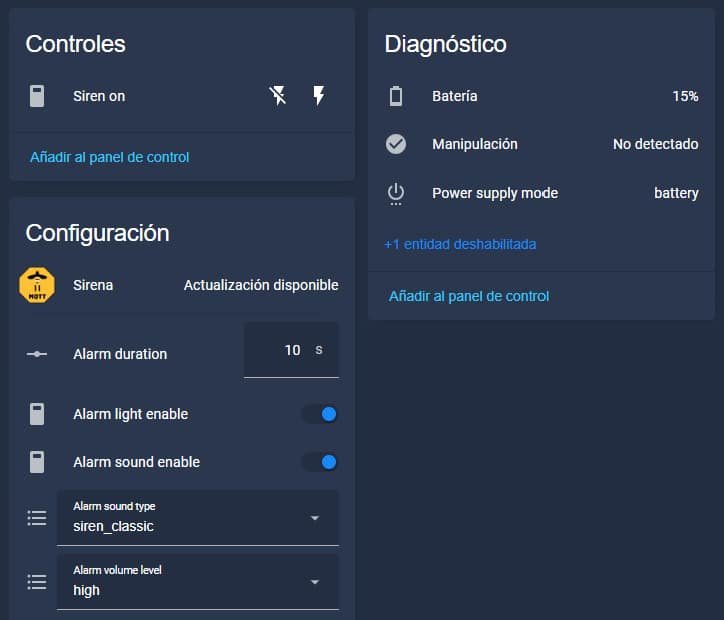Click the No detectado status value

pos(656,144)
